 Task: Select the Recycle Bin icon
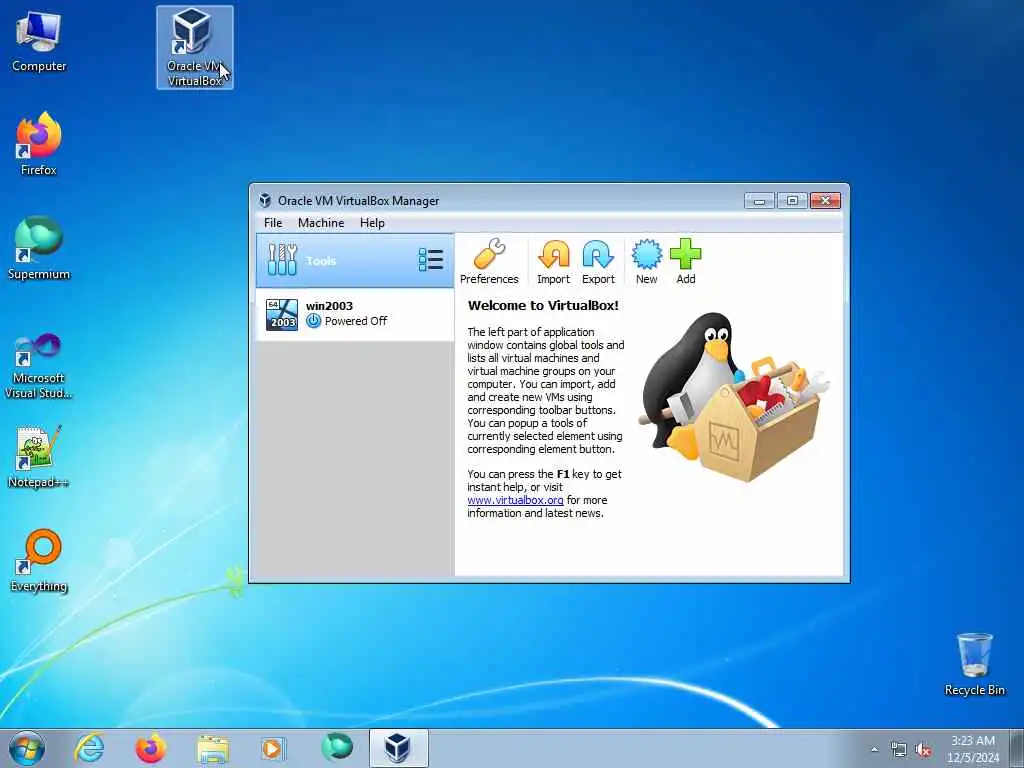point(975,664)
